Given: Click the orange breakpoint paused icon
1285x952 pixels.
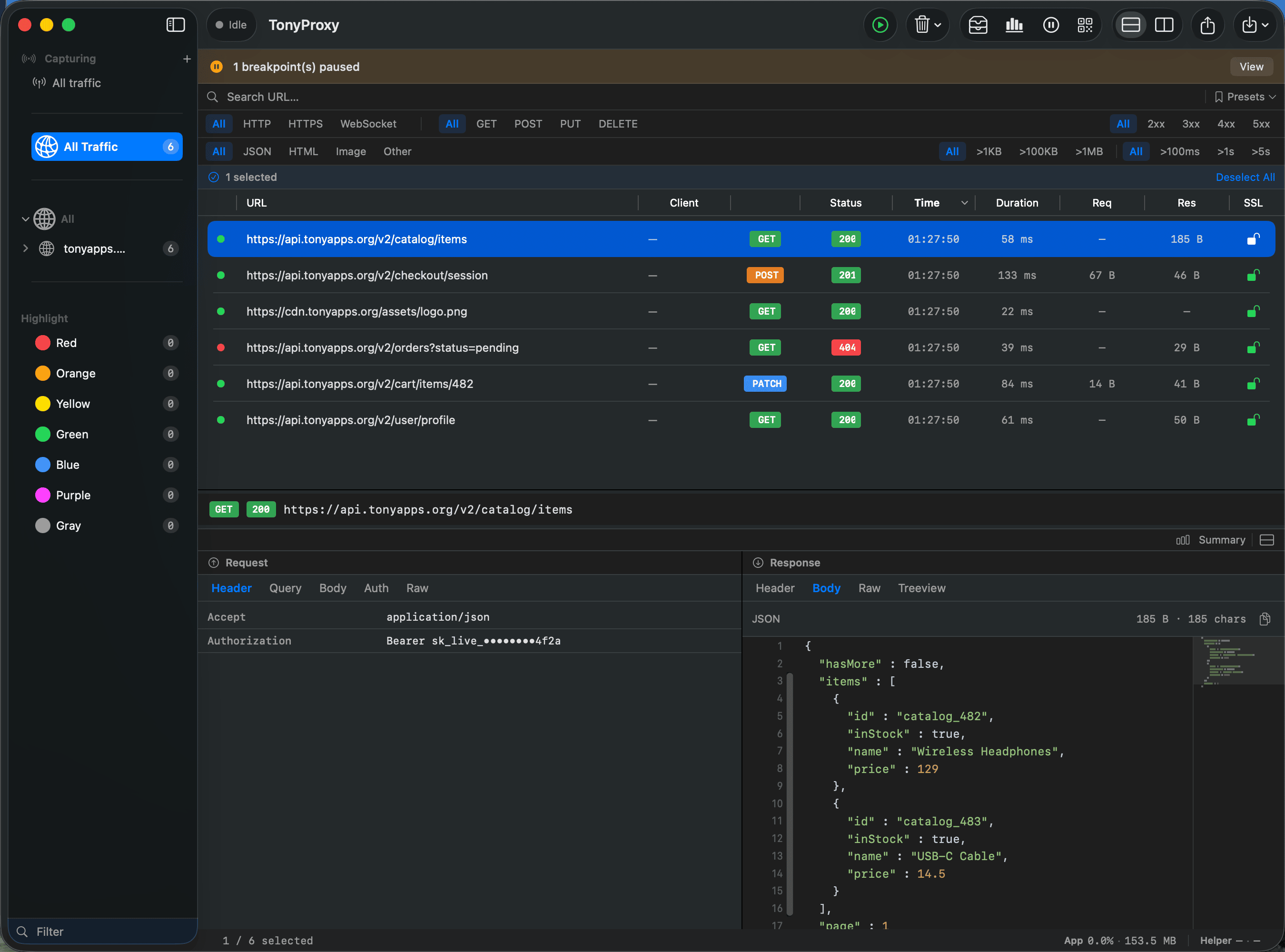Looking at the screenshot, I should click(x=216, y=67).
